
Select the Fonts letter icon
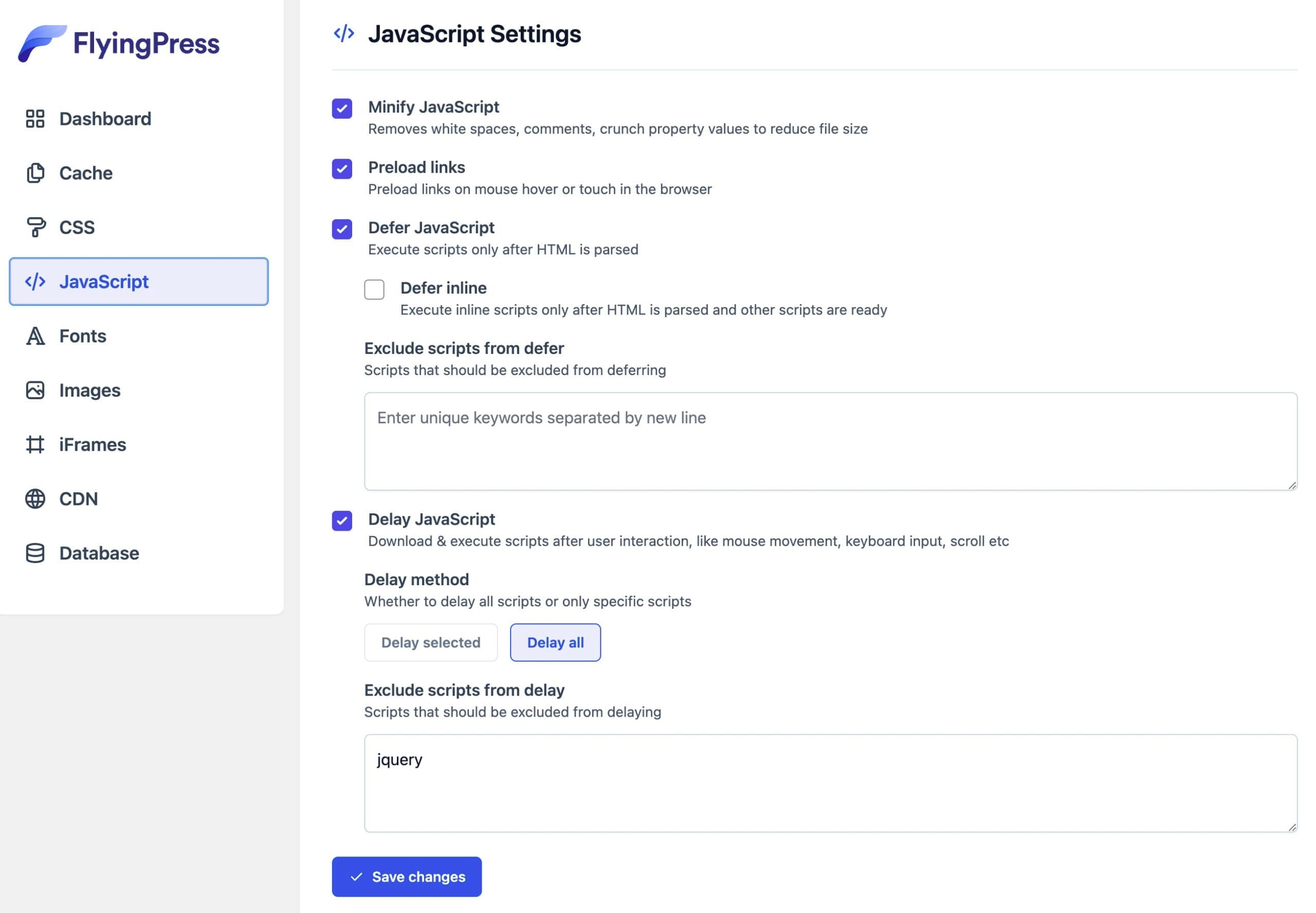click(x=35, y=336)
